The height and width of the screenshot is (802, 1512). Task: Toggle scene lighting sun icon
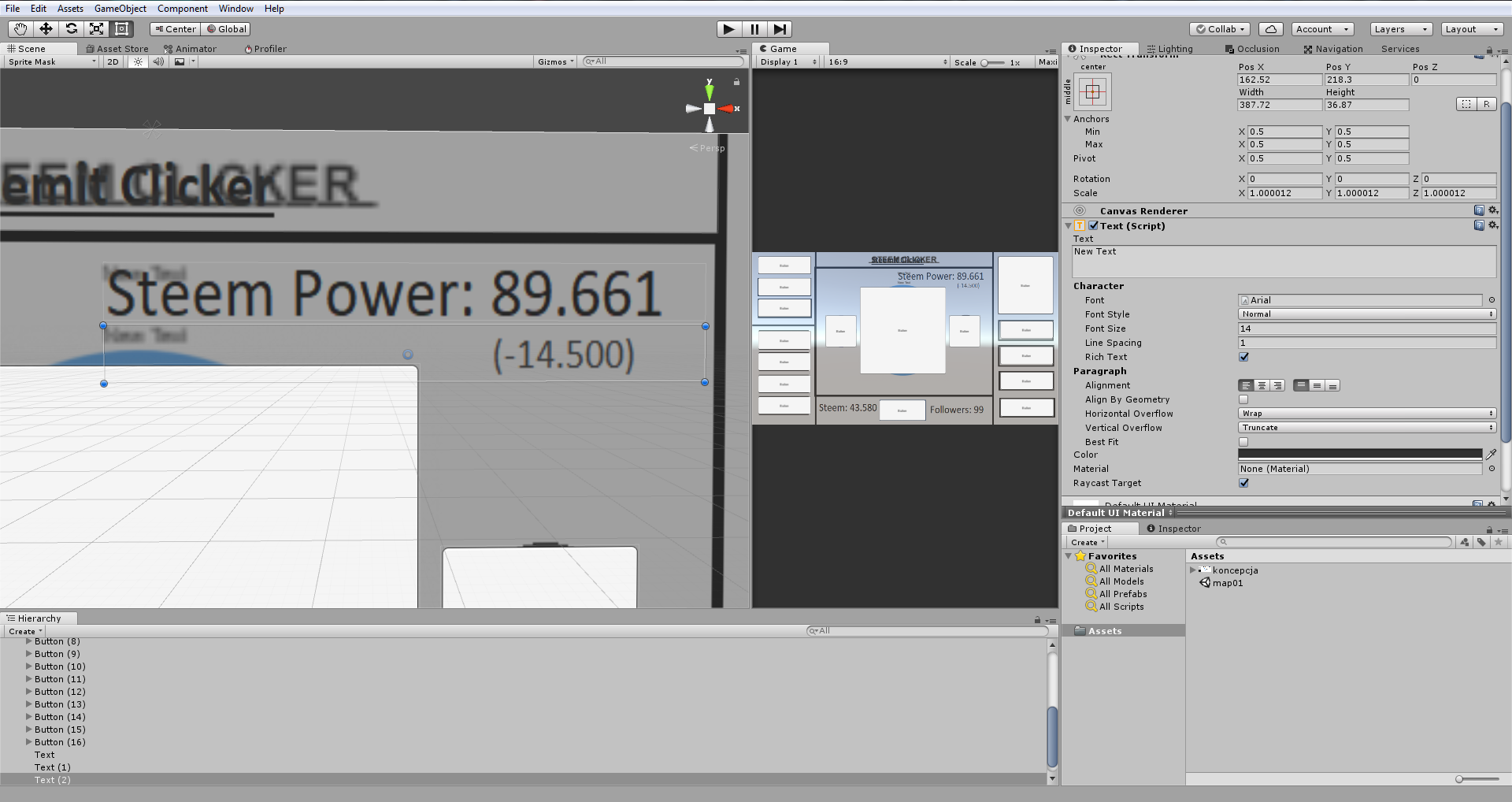click(138, 61)
